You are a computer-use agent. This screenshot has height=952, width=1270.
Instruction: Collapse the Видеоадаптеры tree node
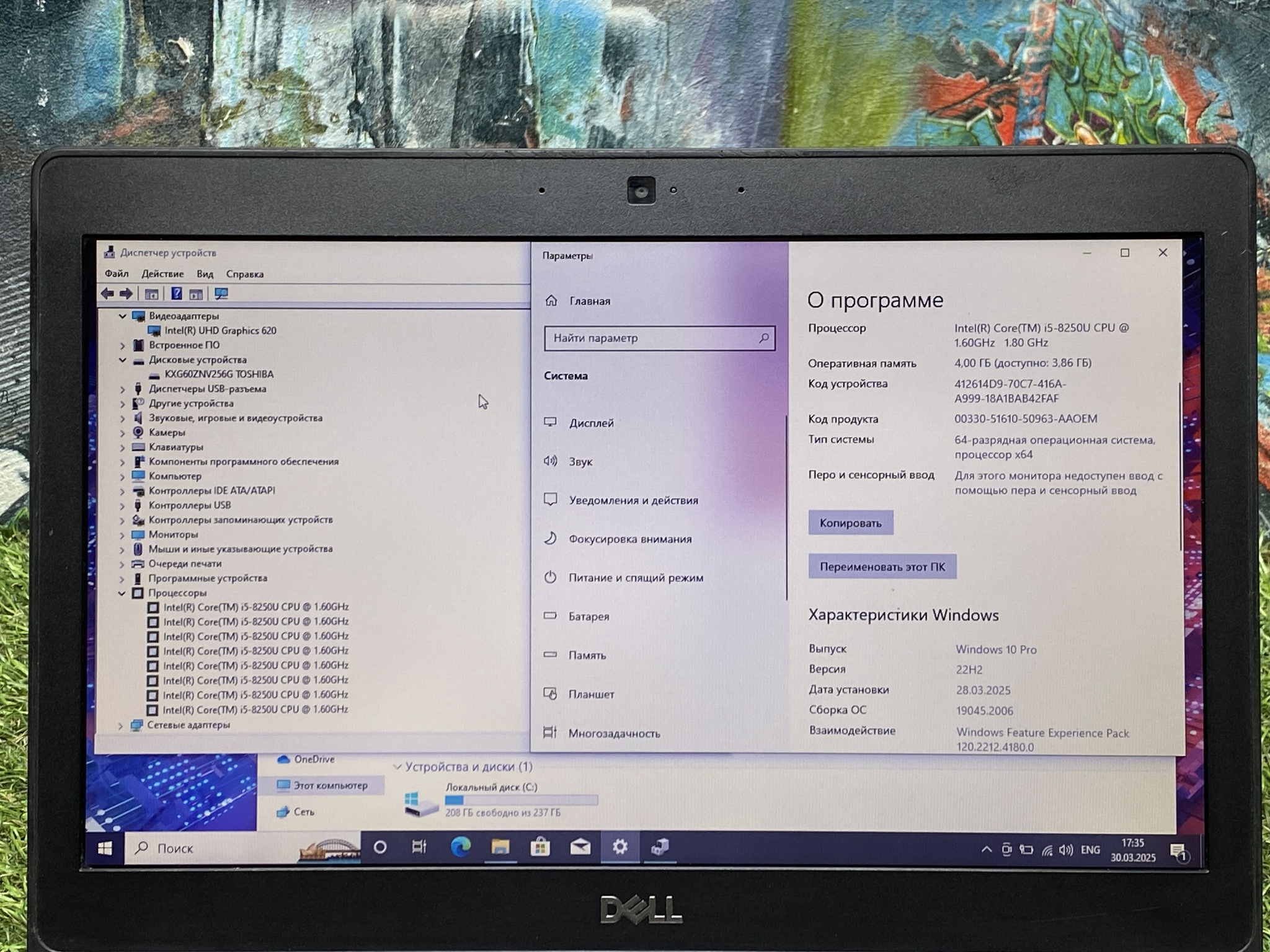coord(122,316)
